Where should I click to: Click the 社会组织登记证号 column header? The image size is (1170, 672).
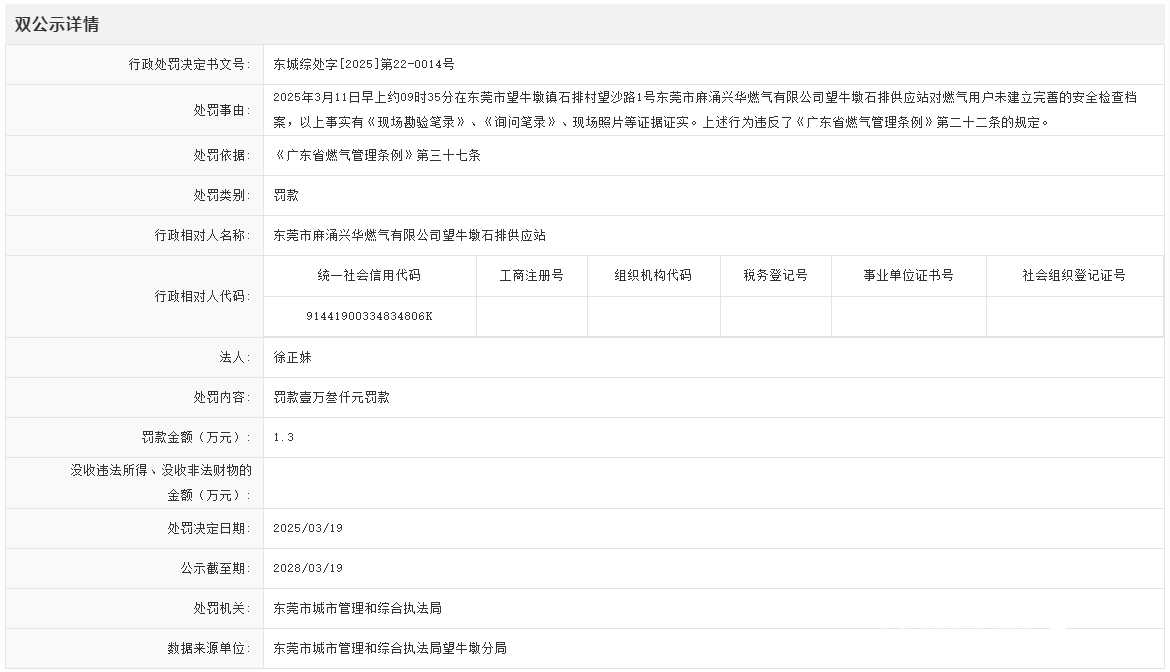(x=1074, y=276)
